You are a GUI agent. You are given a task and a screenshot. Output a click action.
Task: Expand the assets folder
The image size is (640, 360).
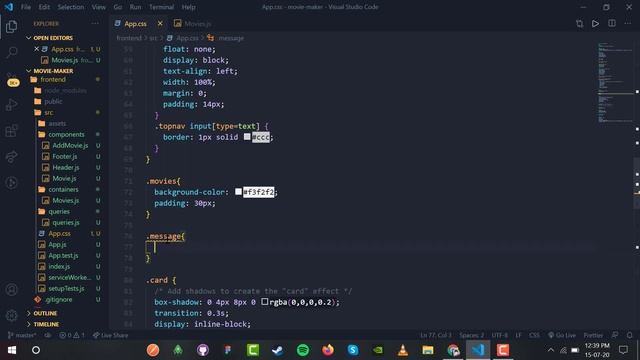pos(57,123)
